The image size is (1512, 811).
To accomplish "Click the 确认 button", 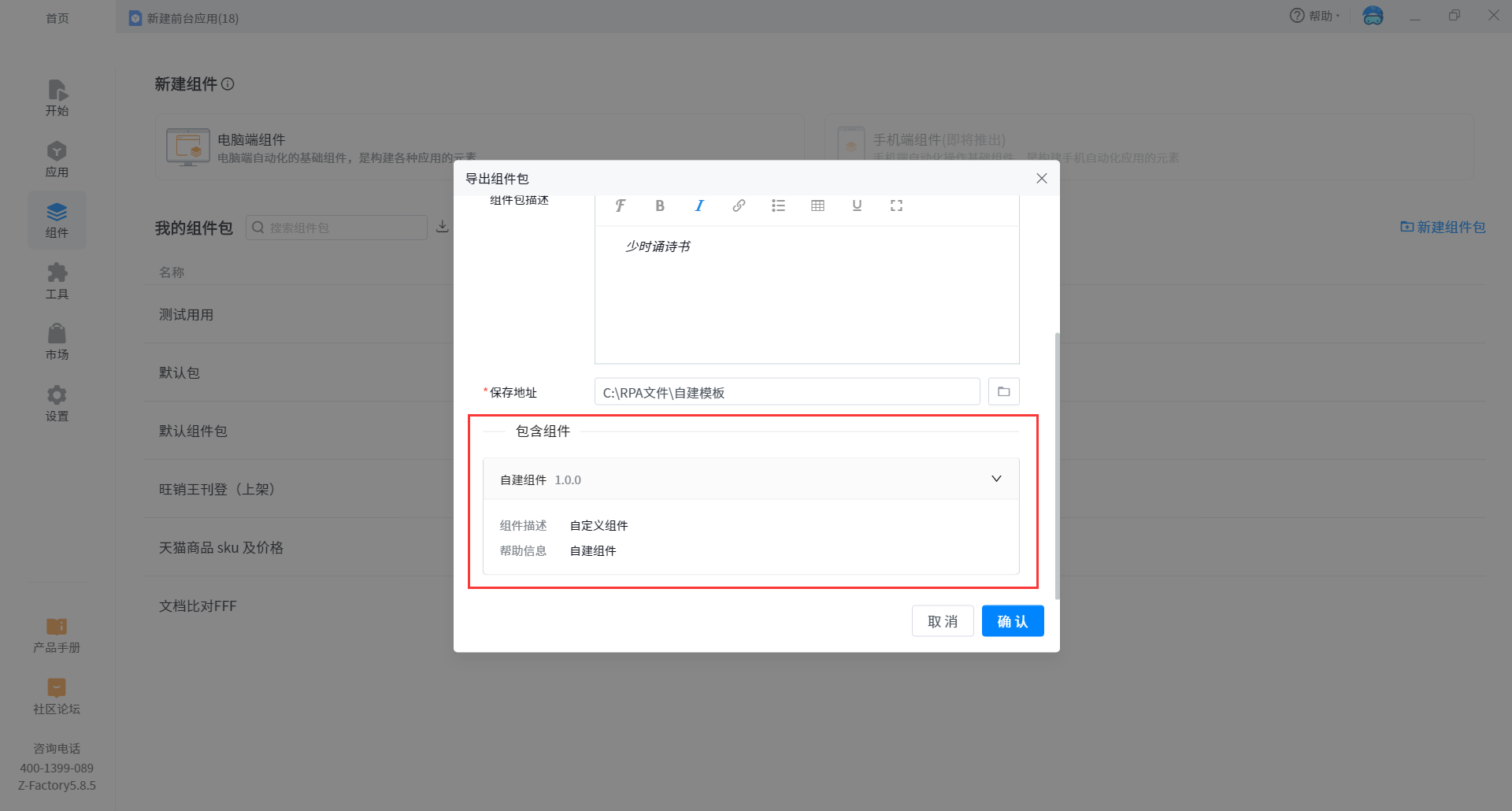I will click(x=1012, y=621).
